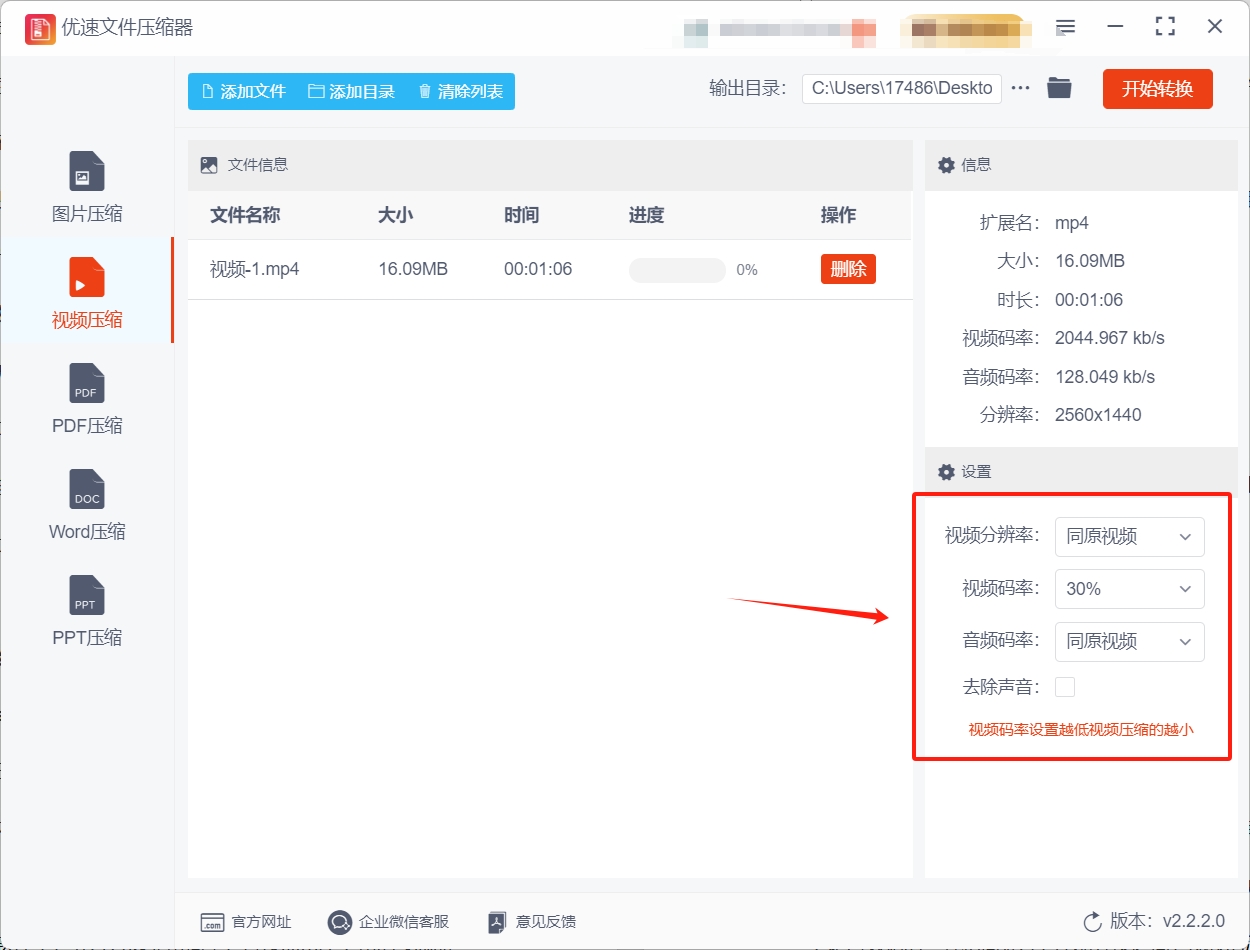Viewport: 1250px width, 950px height.
Task: Open 企业微信客服 customer service link
Action: 389,922
